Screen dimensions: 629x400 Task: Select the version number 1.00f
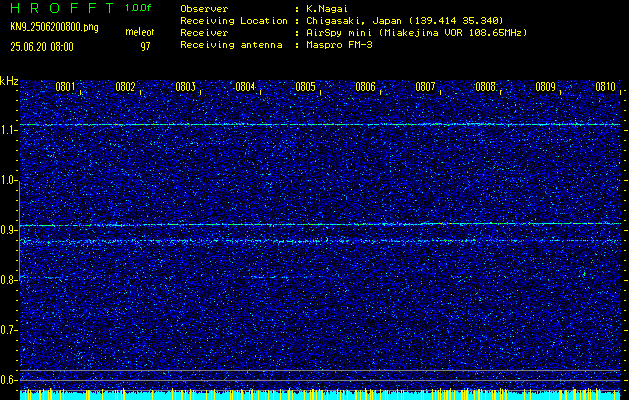(138, 8)
